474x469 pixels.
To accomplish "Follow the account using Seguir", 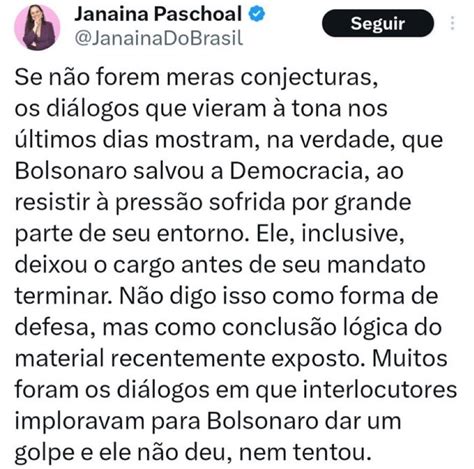I will (x=378, y=23).
